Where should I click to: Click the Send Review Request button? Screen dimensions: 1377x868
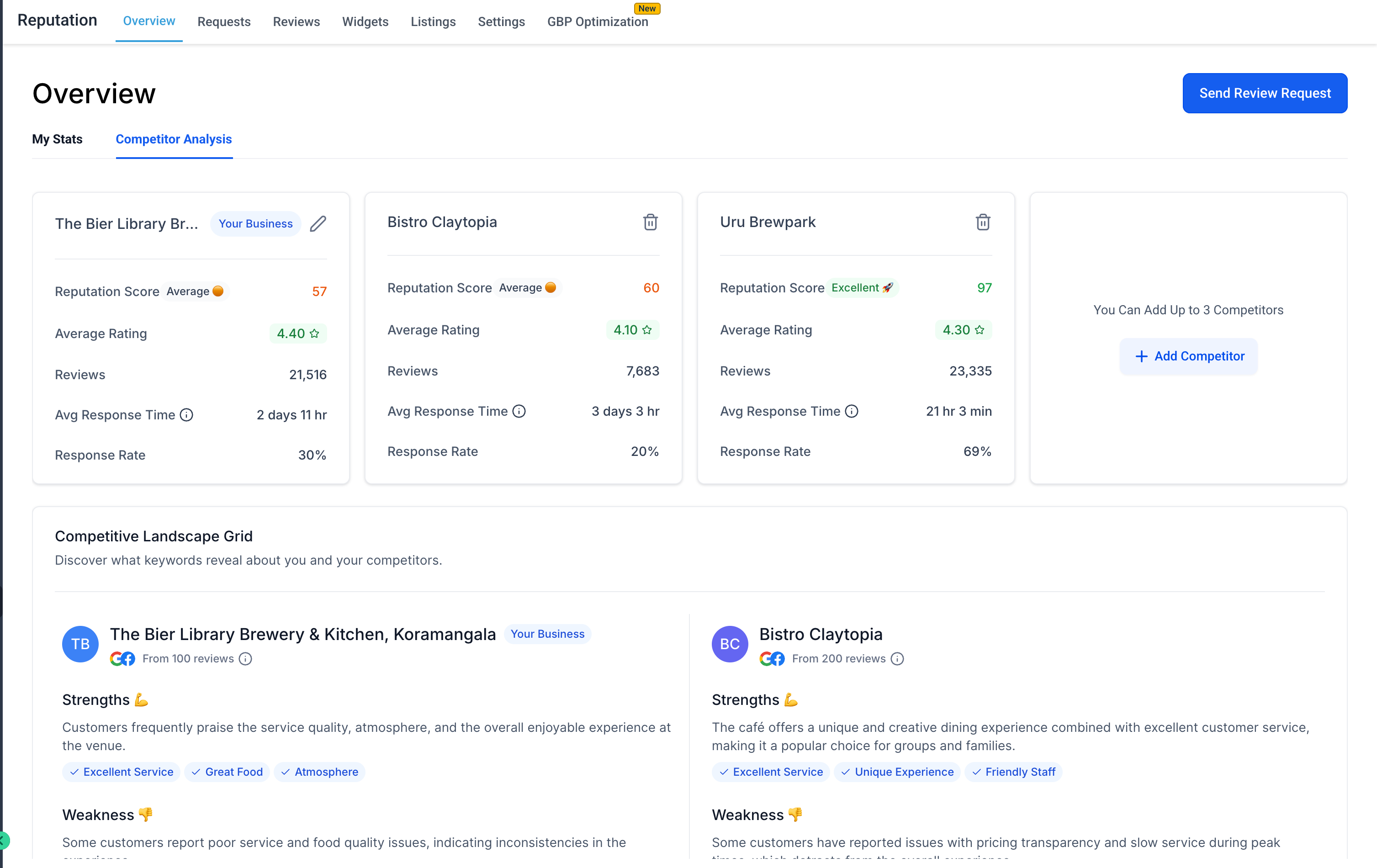point(1264,93)
